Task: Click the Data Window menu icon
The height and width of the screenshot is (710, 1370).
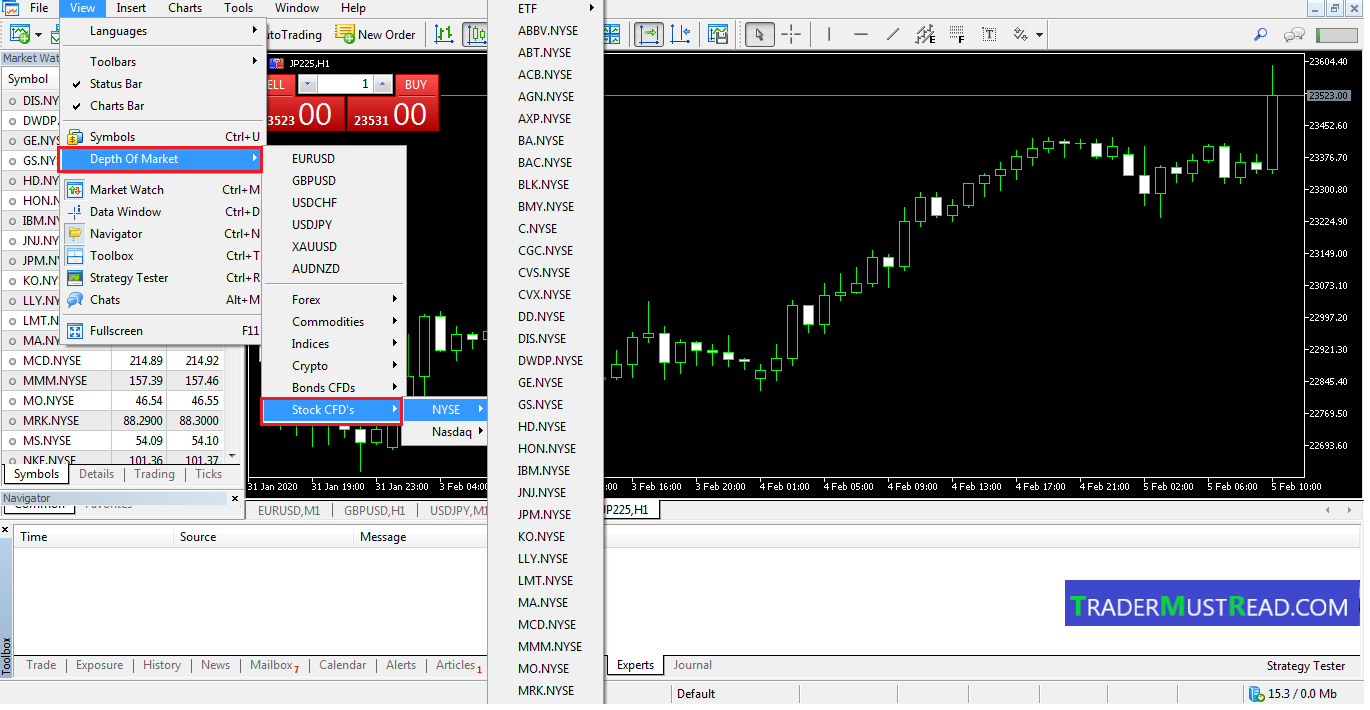Action: (x=75, y=212)
